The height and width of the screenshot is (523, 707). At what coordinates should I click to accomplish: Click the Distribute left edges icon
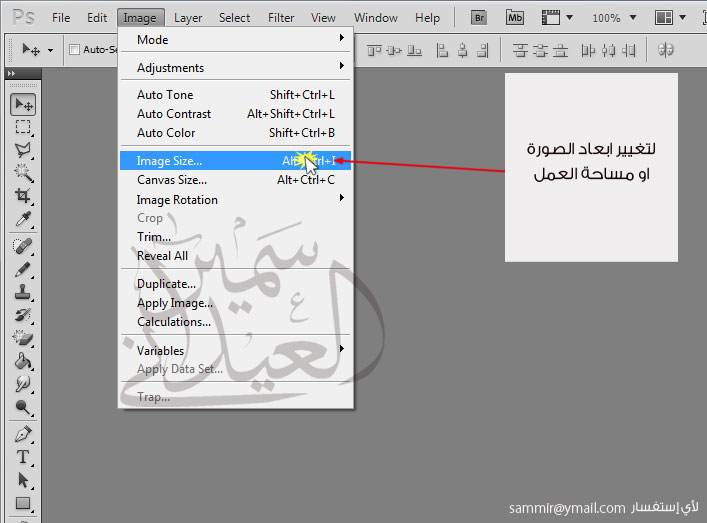click(x=588, y=50)
